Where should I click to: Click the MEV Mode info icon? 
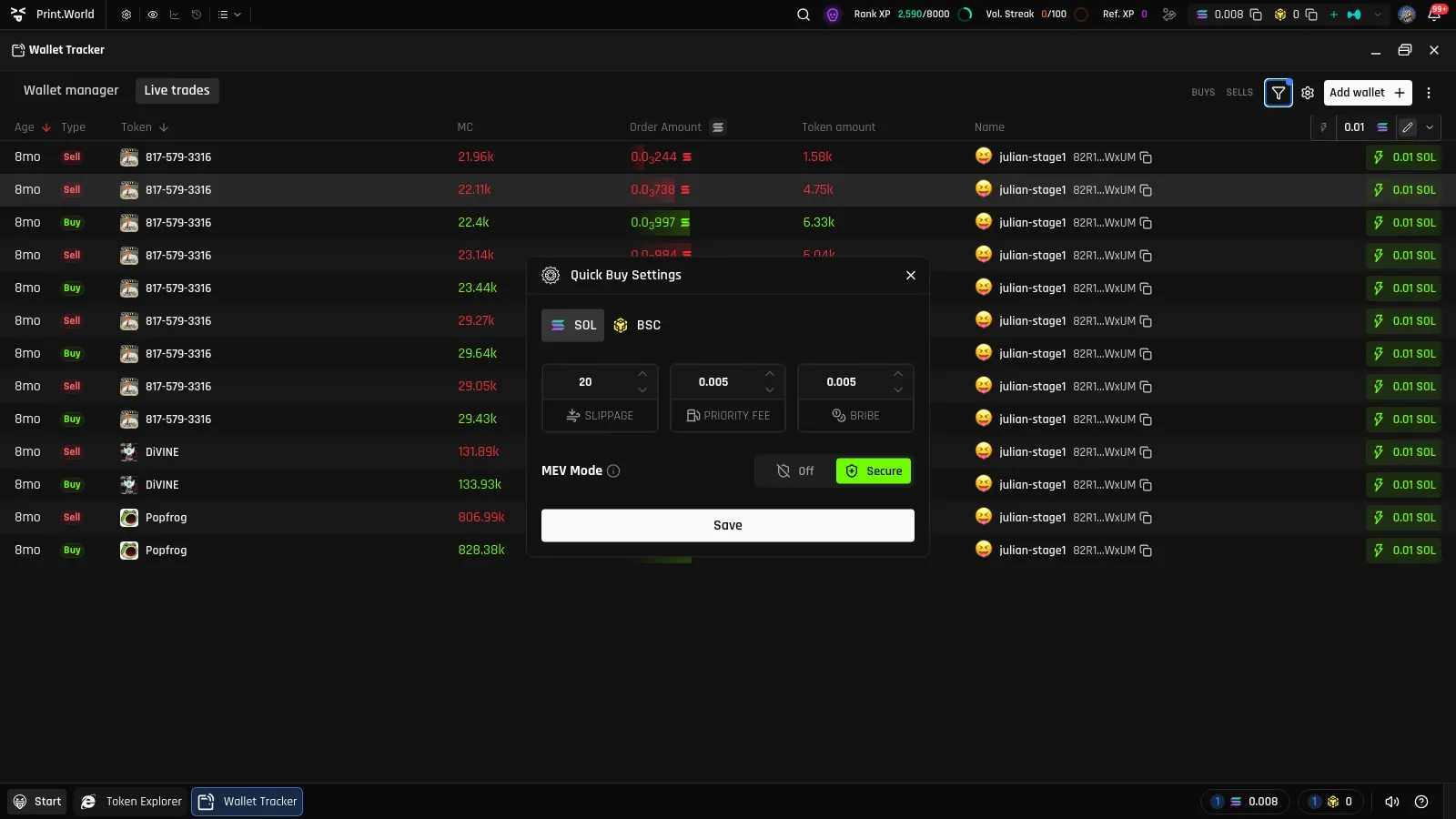[x=613, y=471]
